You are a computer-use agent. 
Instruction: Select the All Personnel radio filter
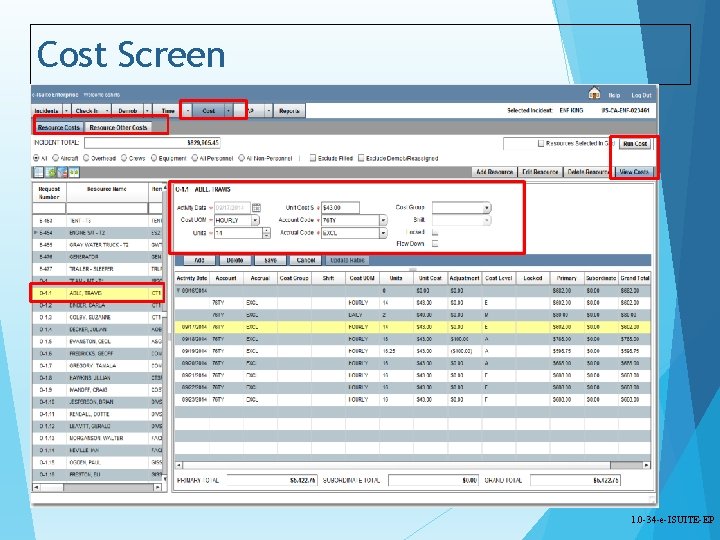195,158
